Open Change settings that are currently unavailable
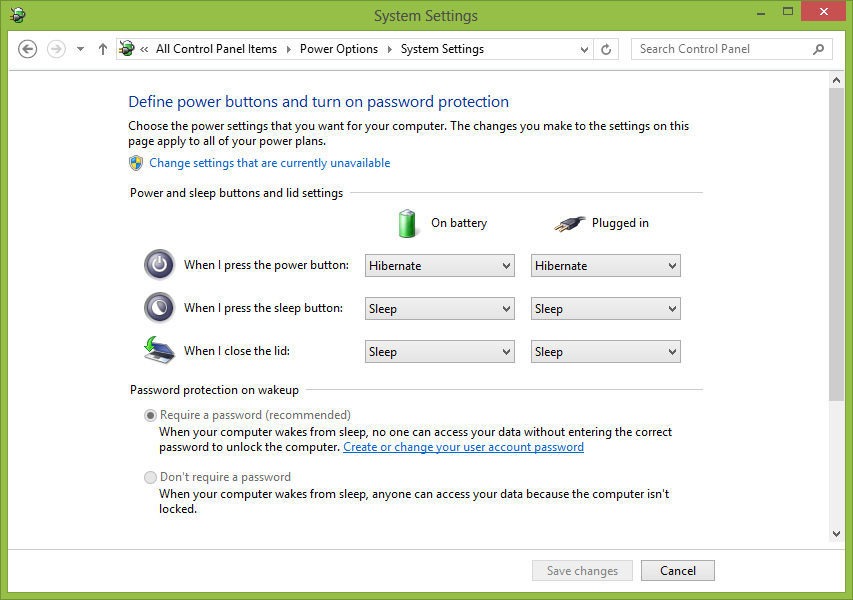853x600 pixels. pyautogui.click(x=269, y=163)
